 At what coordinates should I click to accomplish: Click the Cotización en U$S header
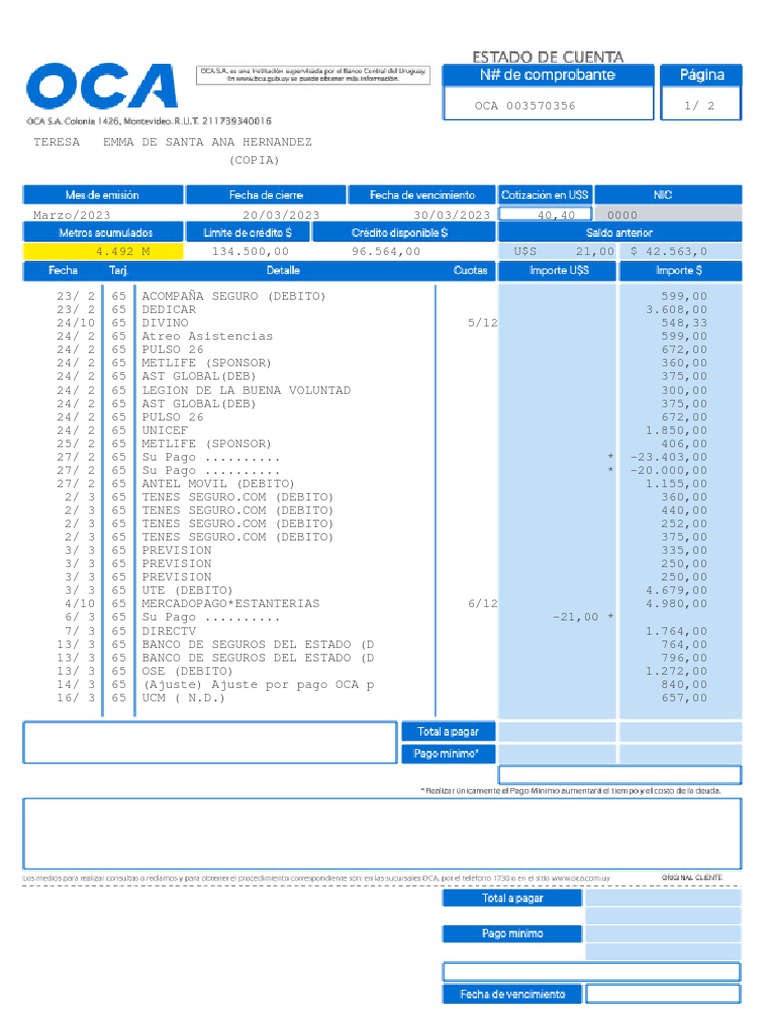pos(545,195)
